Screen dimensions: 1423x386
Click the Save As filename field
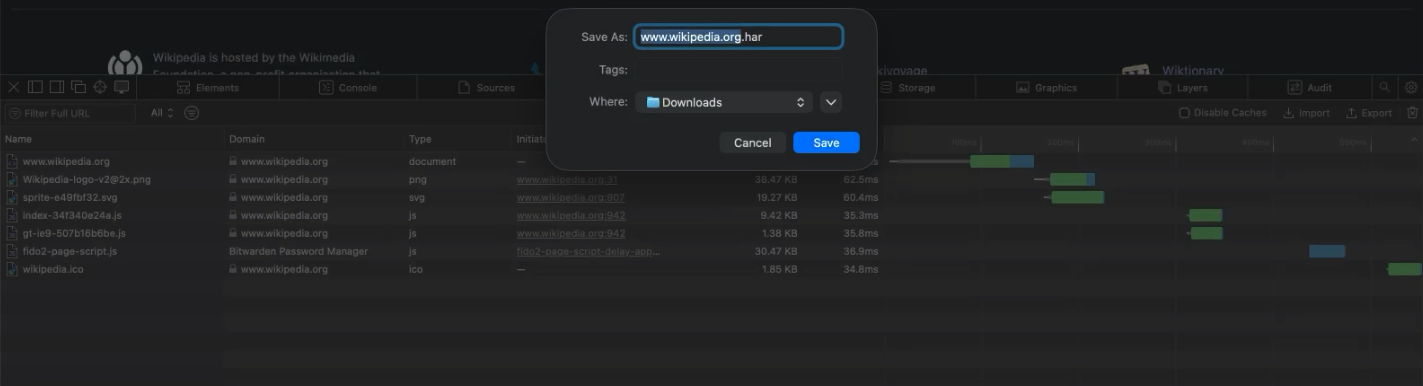click(x=738, y=37)
